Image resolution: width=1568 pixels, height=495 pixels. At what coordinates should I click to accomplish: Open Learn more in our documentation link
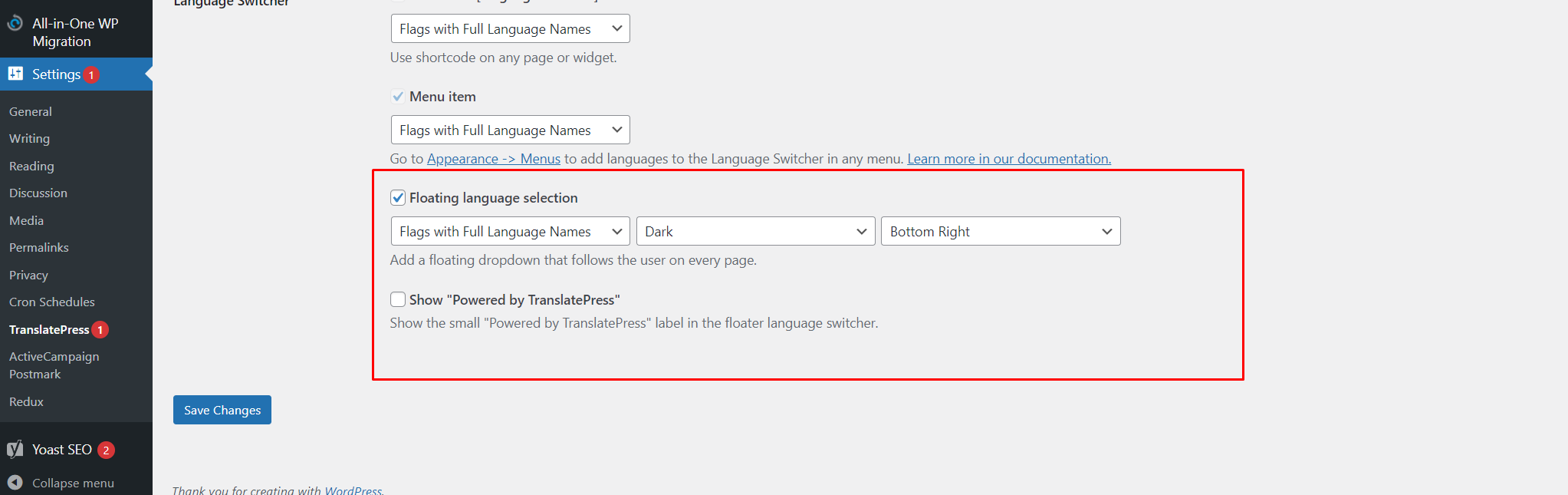(x=1009, y=159)
